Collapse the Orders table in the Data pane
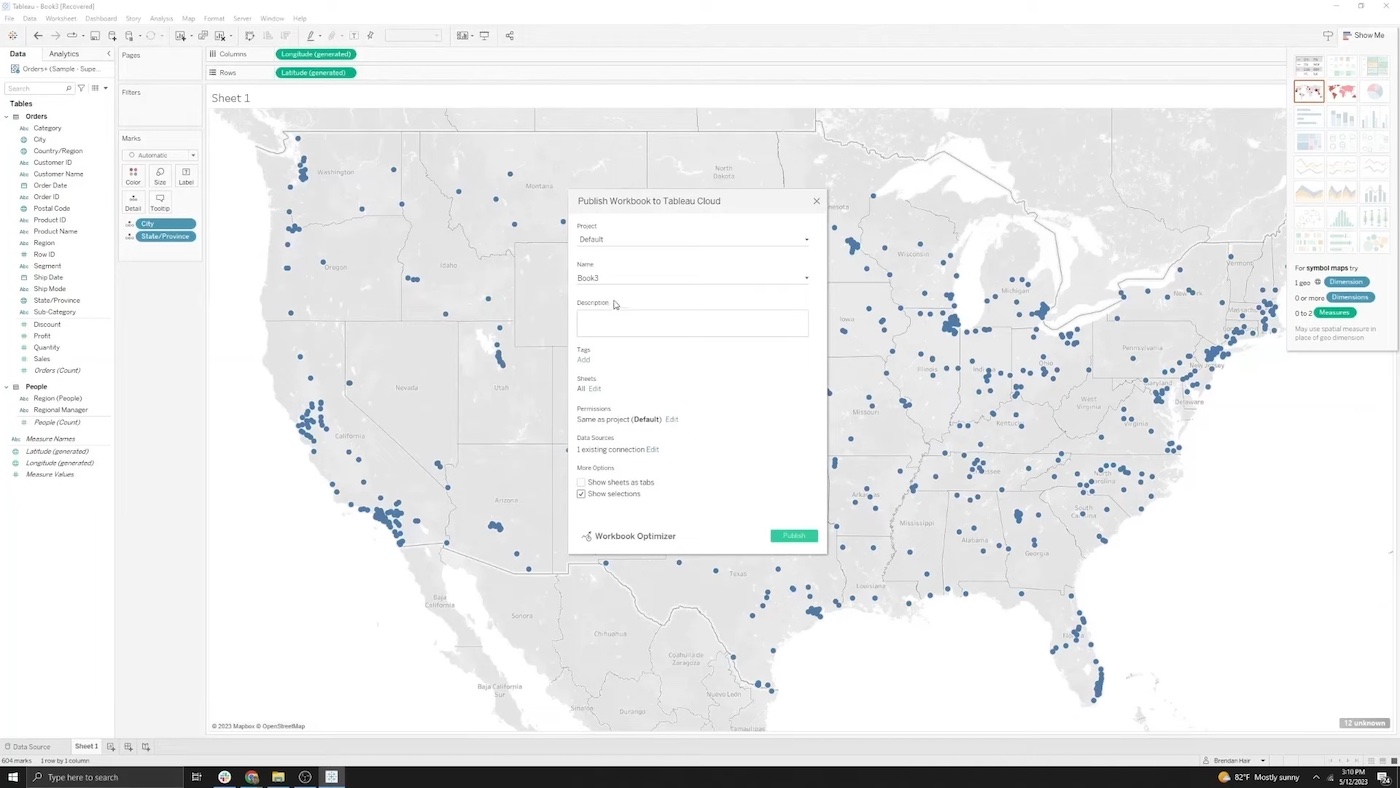This screenshot has height=788, width=1400. pyautogui.click(x=6, y=116)
